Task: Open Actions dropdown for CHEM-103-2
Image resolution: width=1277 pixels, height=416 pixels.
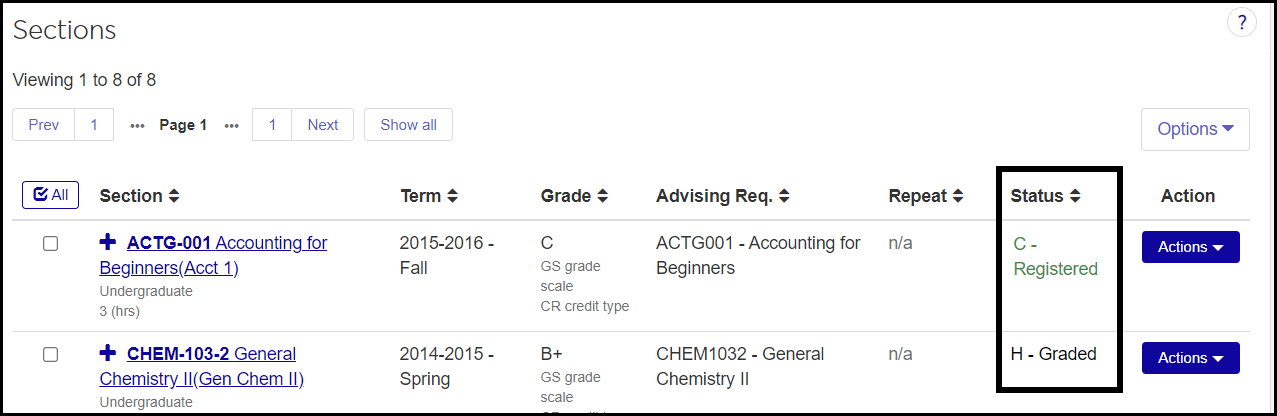Action: click(x=1190, y=358)
